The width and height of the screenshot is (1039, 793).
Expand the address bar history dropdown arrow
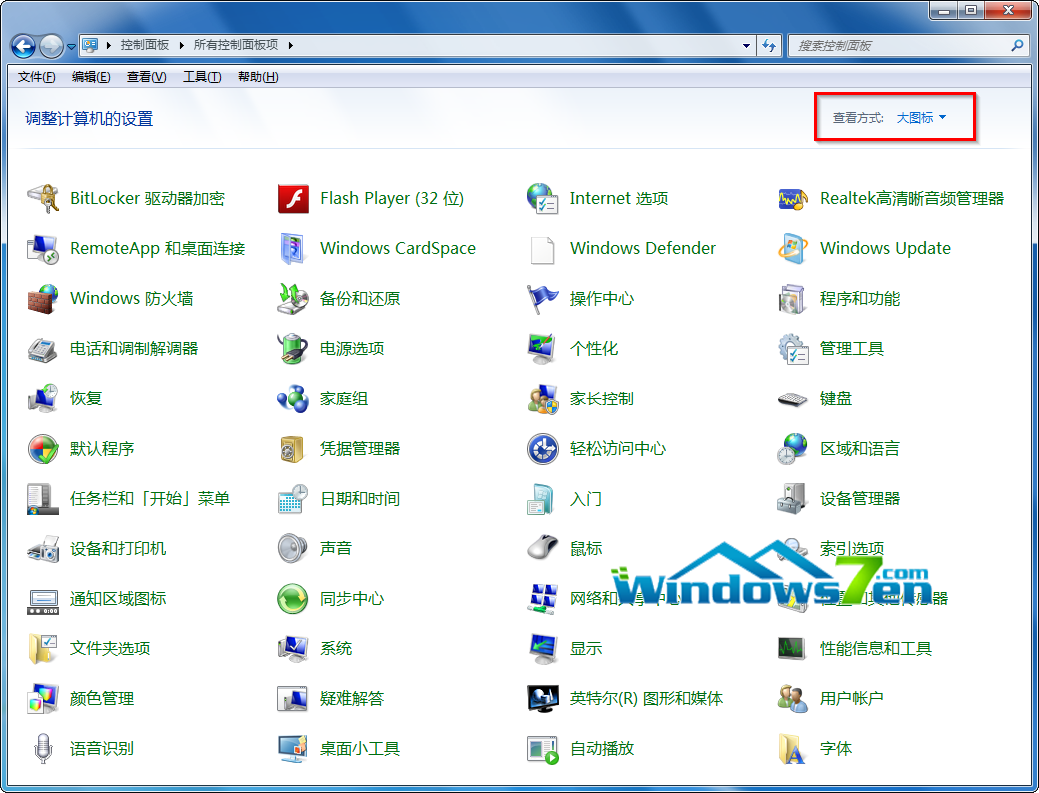746,46
